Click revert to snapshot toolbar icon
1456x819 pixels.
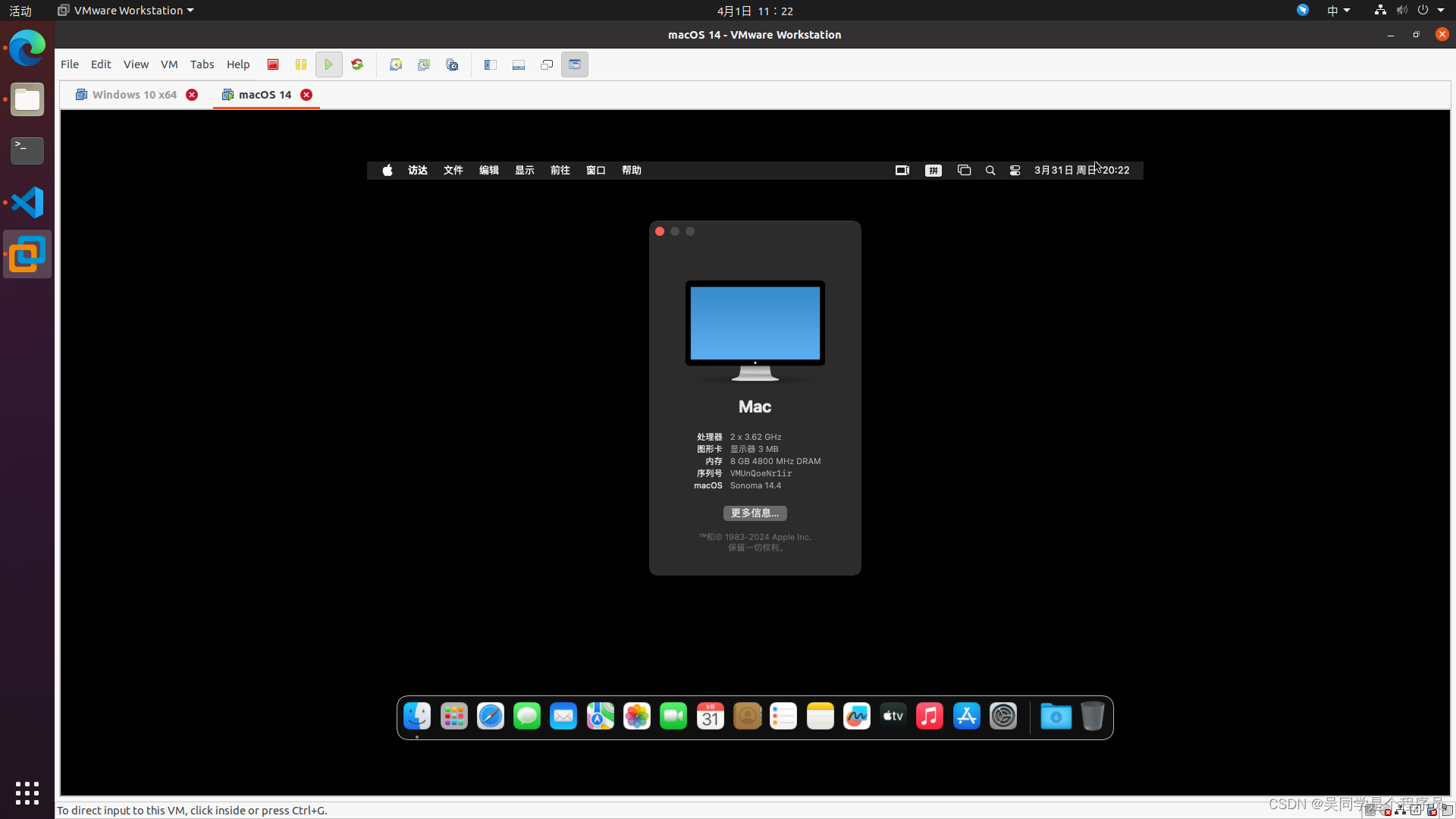pyautogui.click(x=424, y=64)
